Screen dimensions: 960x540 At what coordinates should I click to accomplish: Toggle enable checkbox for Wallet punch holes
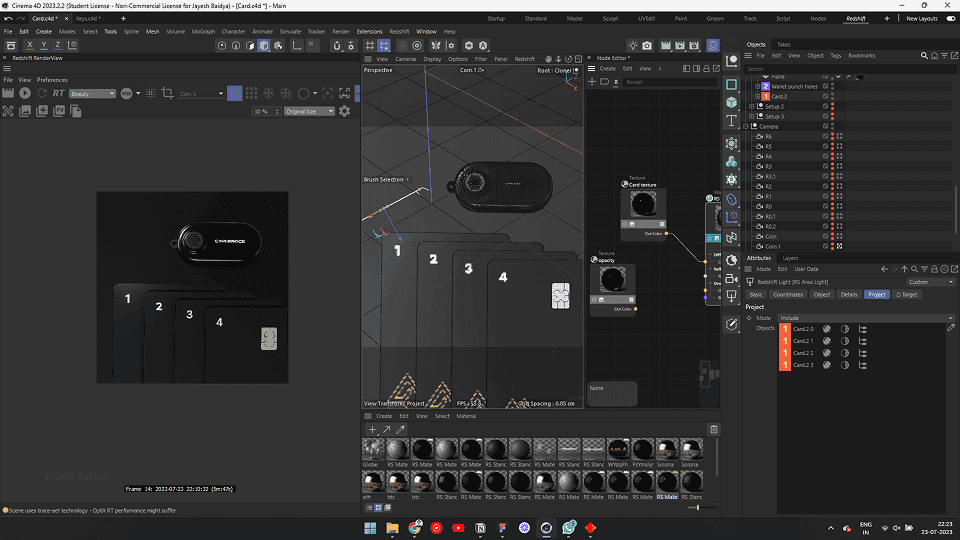click(826, 86)
